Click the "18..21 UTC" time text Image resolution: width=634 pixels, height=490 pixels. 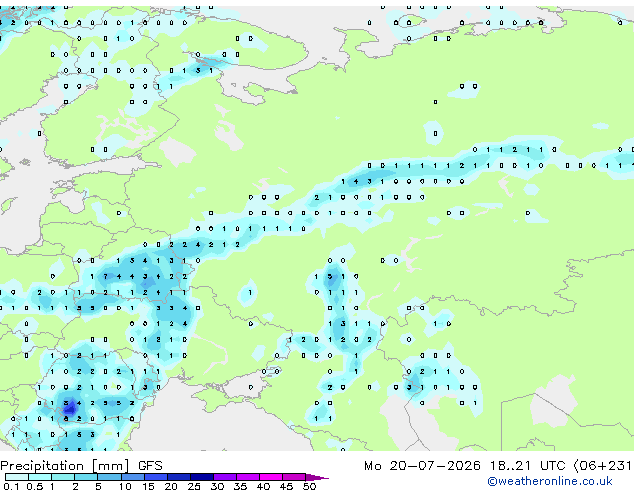(x=527, y=466)
